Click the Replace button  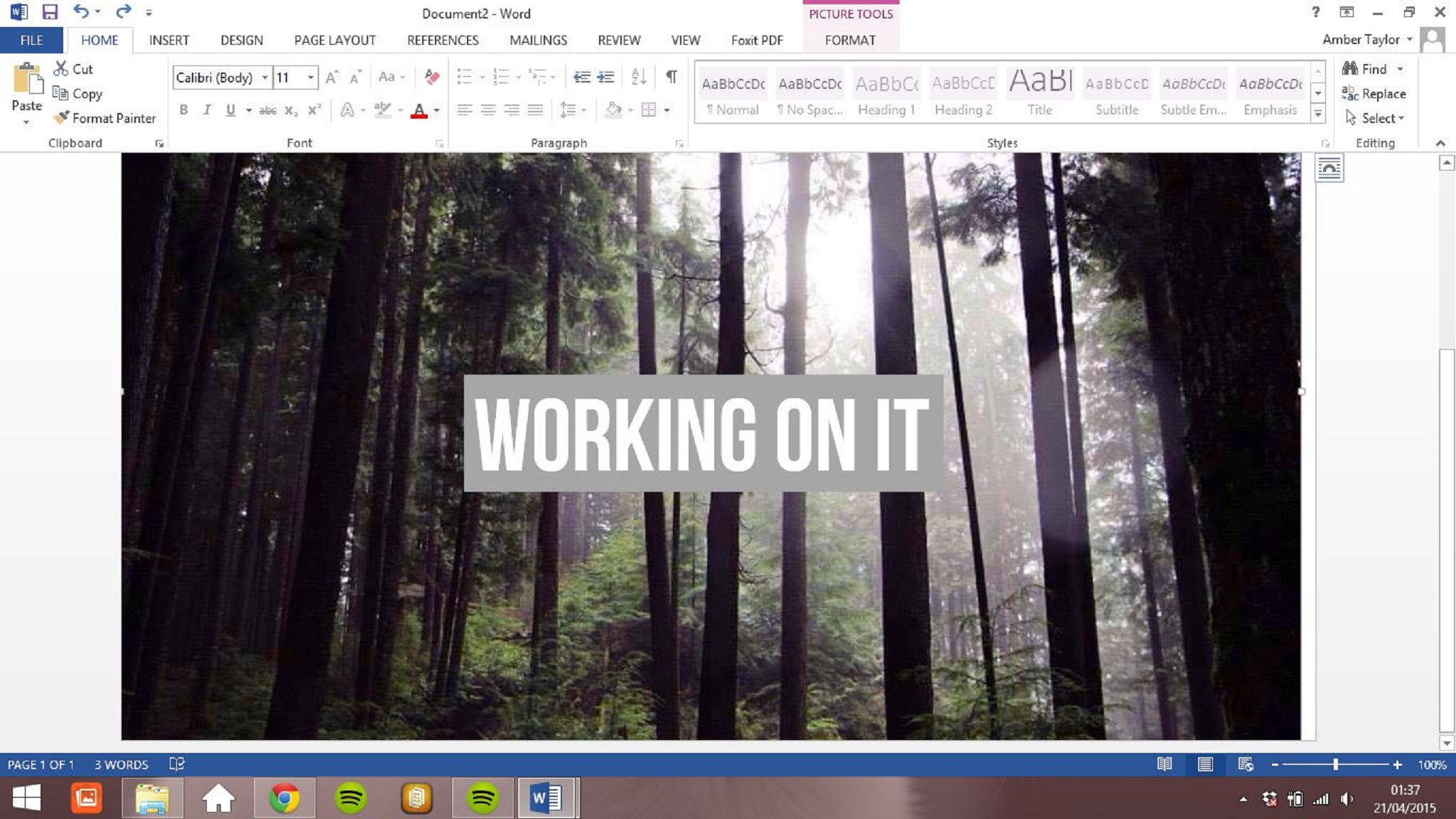click(x=1374, y=94)
